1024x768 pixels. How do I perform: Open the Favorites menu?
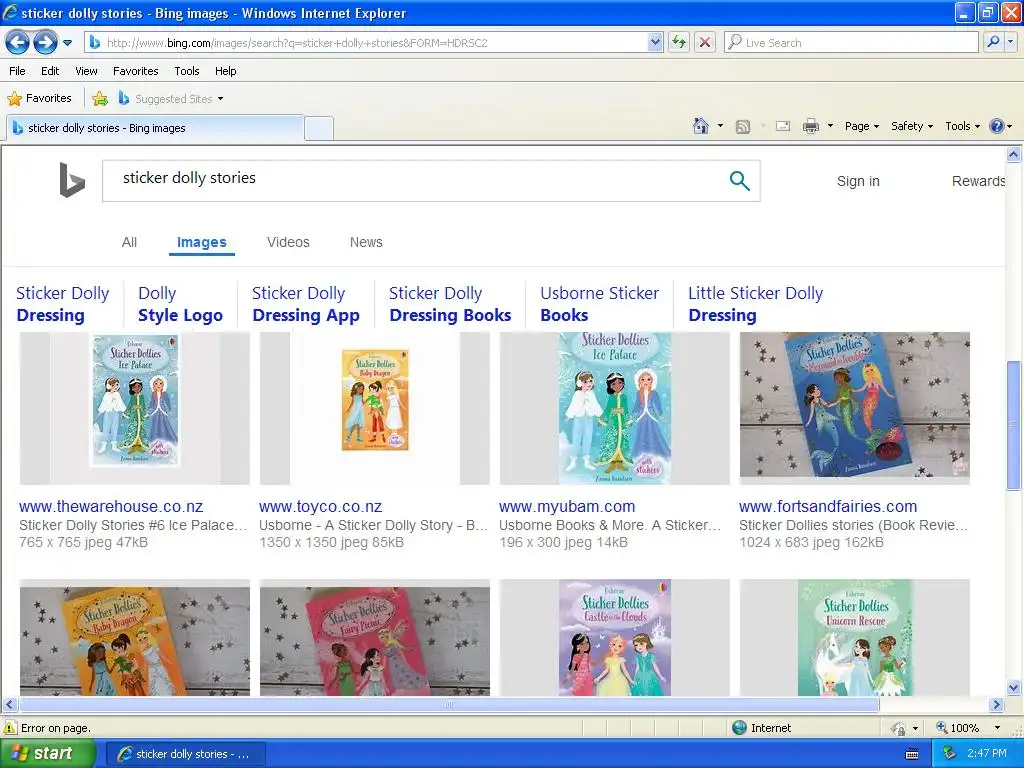135,71
